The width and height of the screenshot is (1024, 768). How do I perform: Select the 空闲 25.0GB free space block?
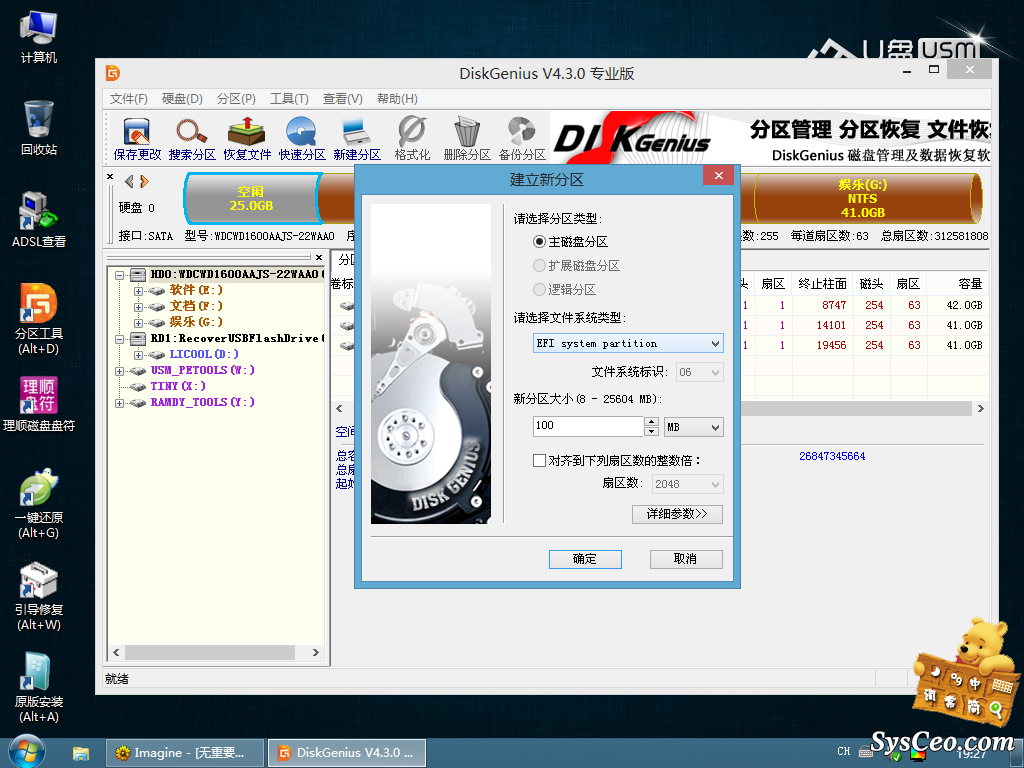[251, 199]
